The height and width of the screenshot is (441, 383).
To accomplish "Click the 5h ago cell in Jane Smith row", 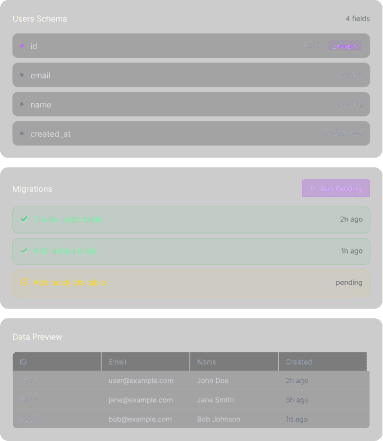I will (x=297, y=400).
